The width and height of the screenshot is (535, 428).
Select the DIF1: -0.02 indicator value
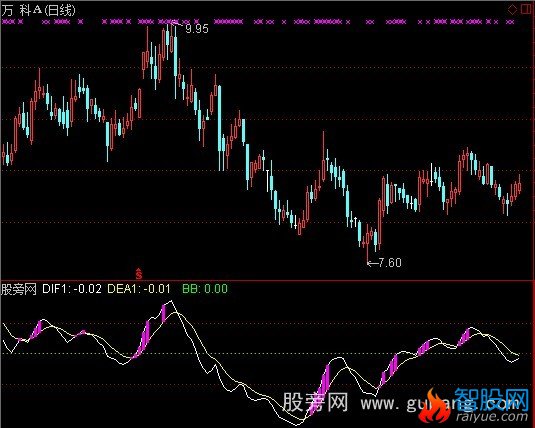coord(72,289)
